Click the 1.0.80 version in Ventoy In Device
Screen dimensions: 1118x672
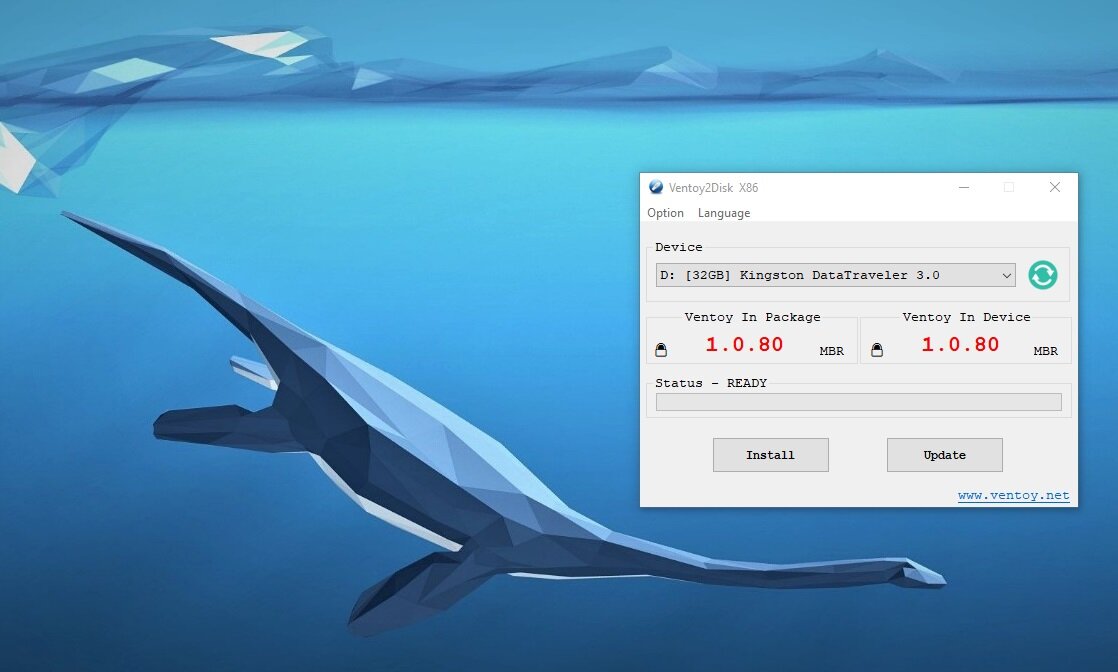point(960,345)
